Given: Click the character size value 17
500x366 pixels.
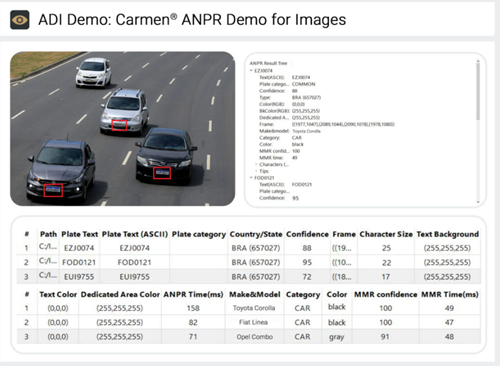Looking at the screenshot, I should [386, 277].
